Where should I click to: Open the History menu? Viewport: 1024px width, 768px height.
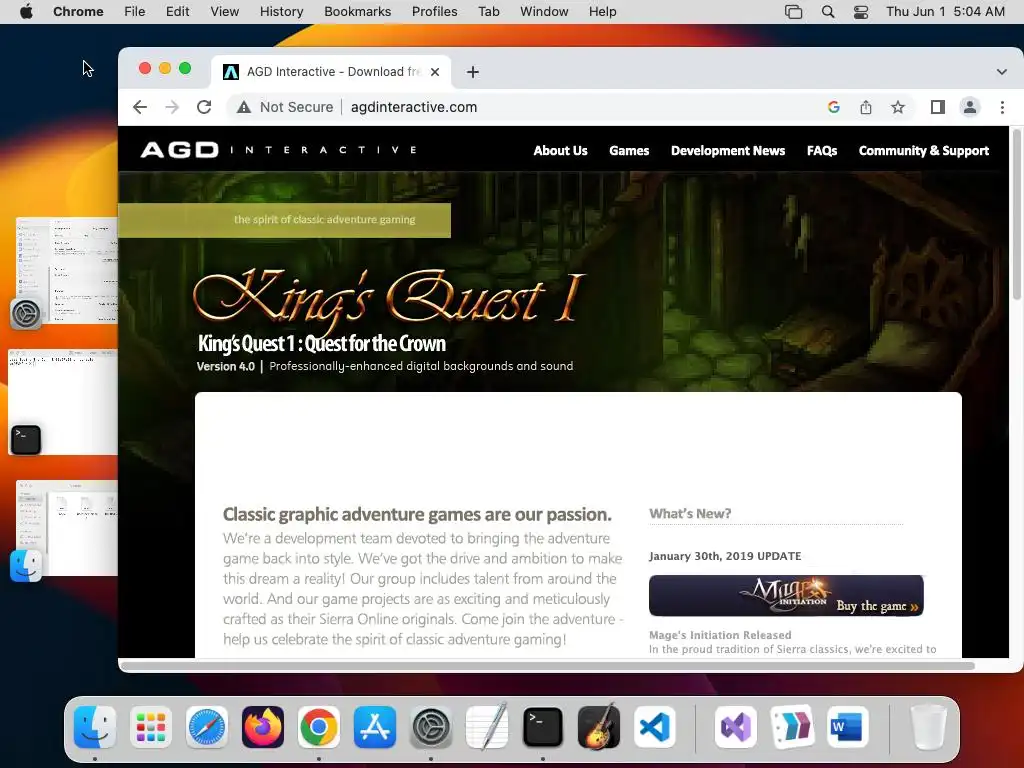(x=281, y=12)
